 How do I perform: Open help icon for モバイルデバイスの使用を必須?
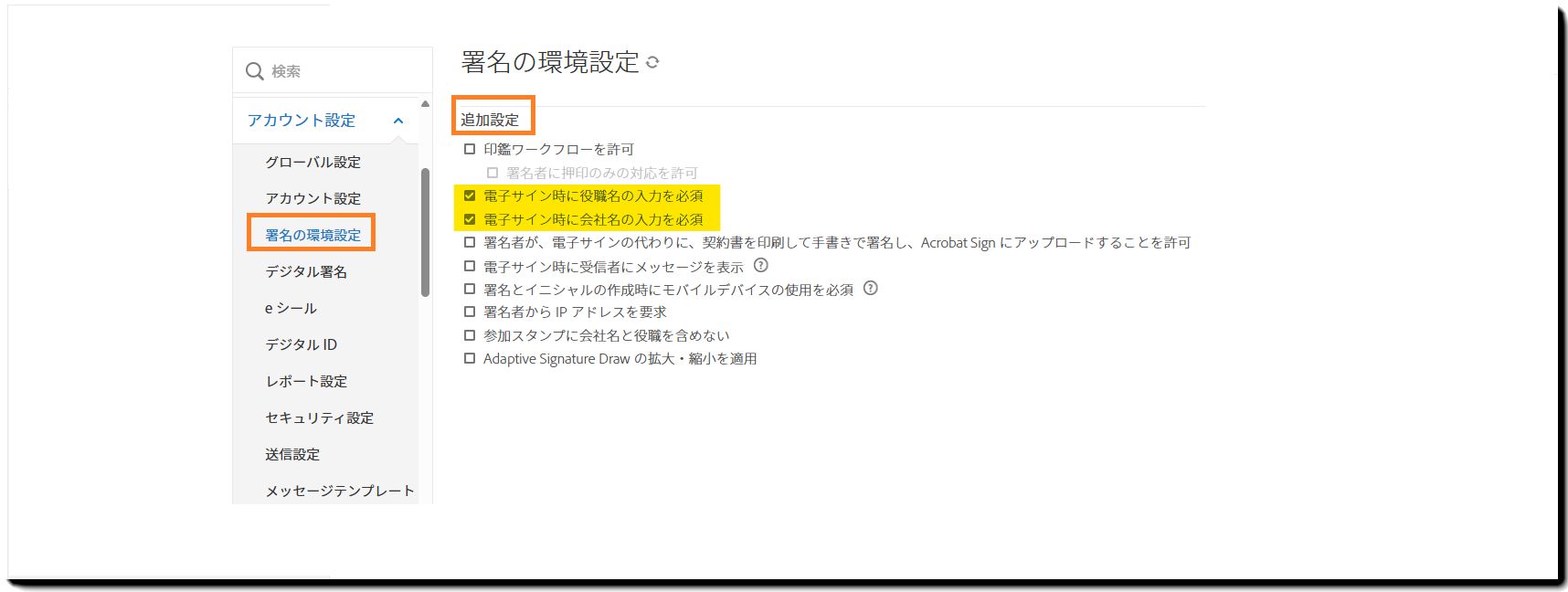pos(870,289)
